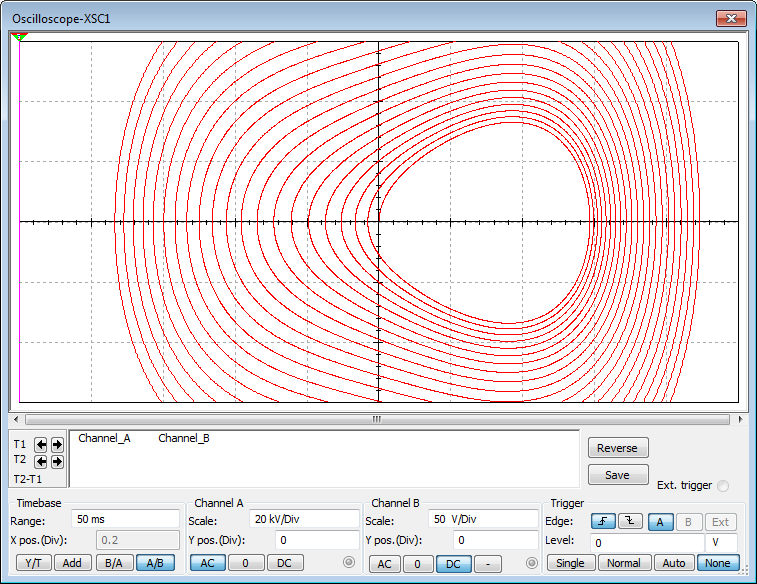The image size is (757, 584).
Task: Edit Channel B scale 50 V/Div
Action: tap(483, 519)
